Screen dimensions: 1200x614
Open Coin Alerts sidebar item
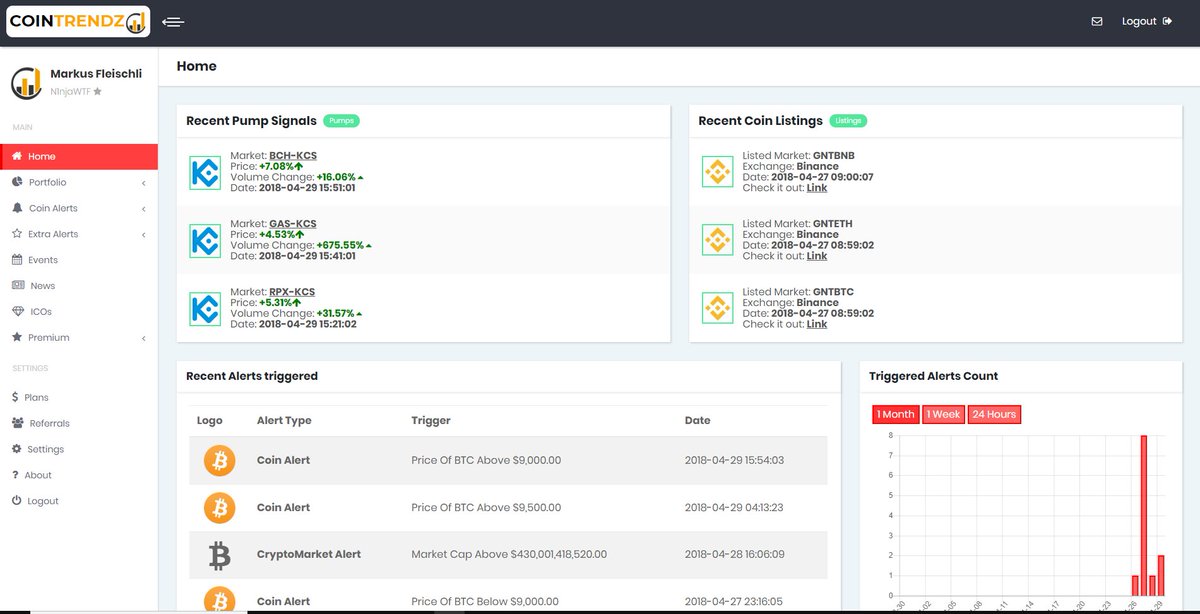(79, 208)
